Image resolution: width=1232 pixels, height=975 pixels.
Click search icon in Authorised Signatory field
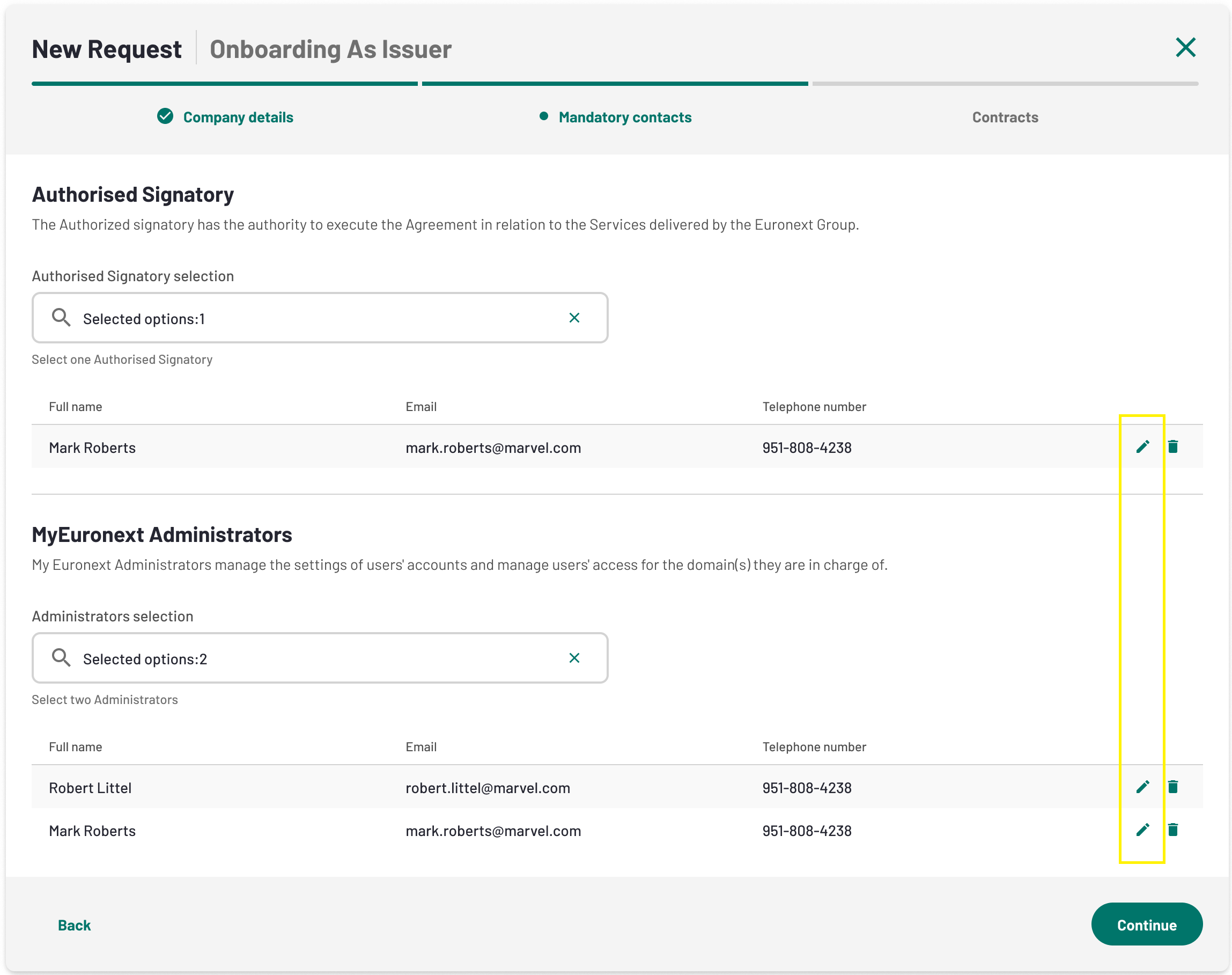[x=61, y=317]
